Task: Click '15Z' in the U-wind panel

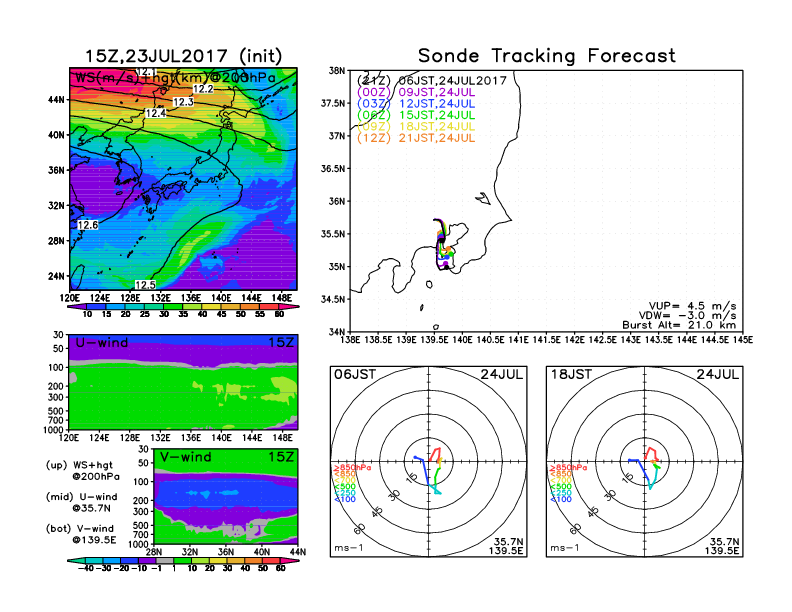Action: (x=280, y=342)
